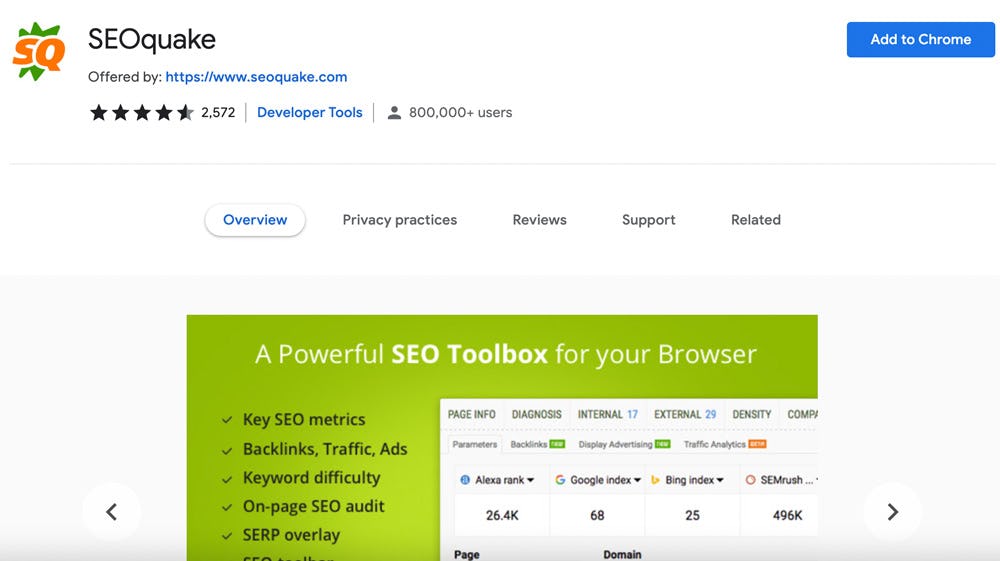Open the Reviews tab
Image resolution: width=1000 pixels, height=561 pixels.
click(x=540, y=220)
